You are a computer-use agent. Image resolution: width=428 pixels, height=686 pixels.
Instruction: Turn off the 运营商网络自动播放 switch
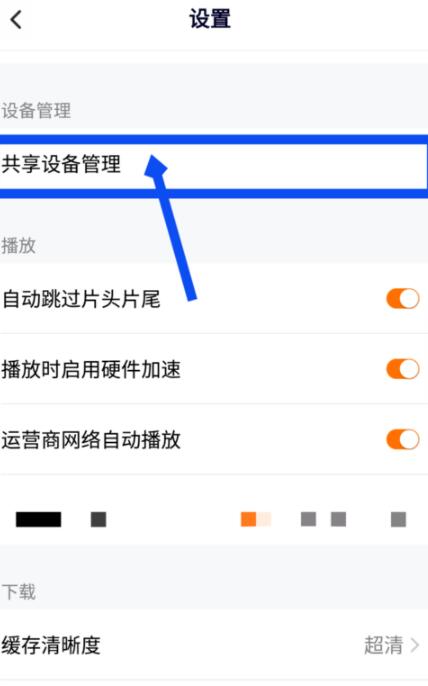point(403,439)
